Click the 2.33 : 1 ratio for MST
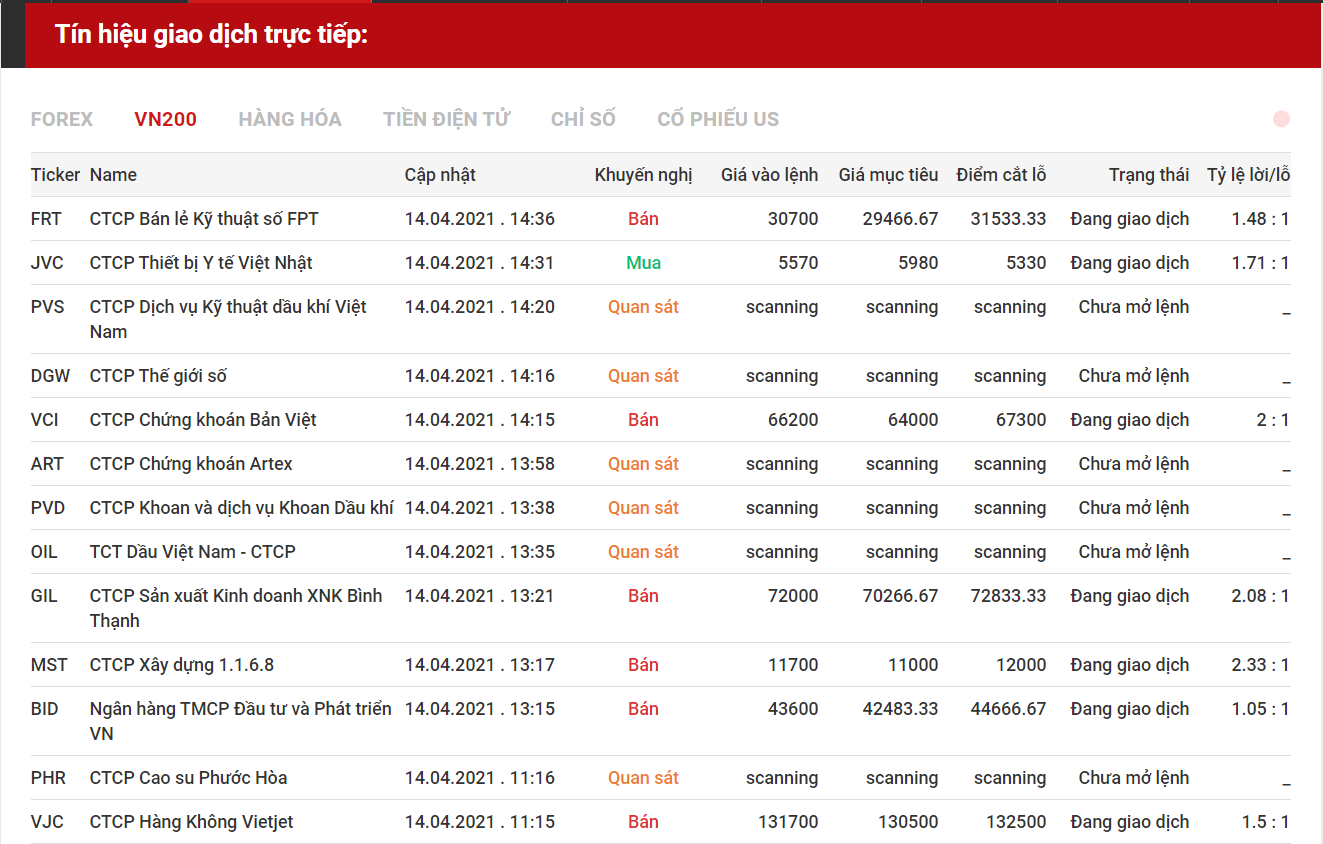The image size is (1323, 844). 1260,665
